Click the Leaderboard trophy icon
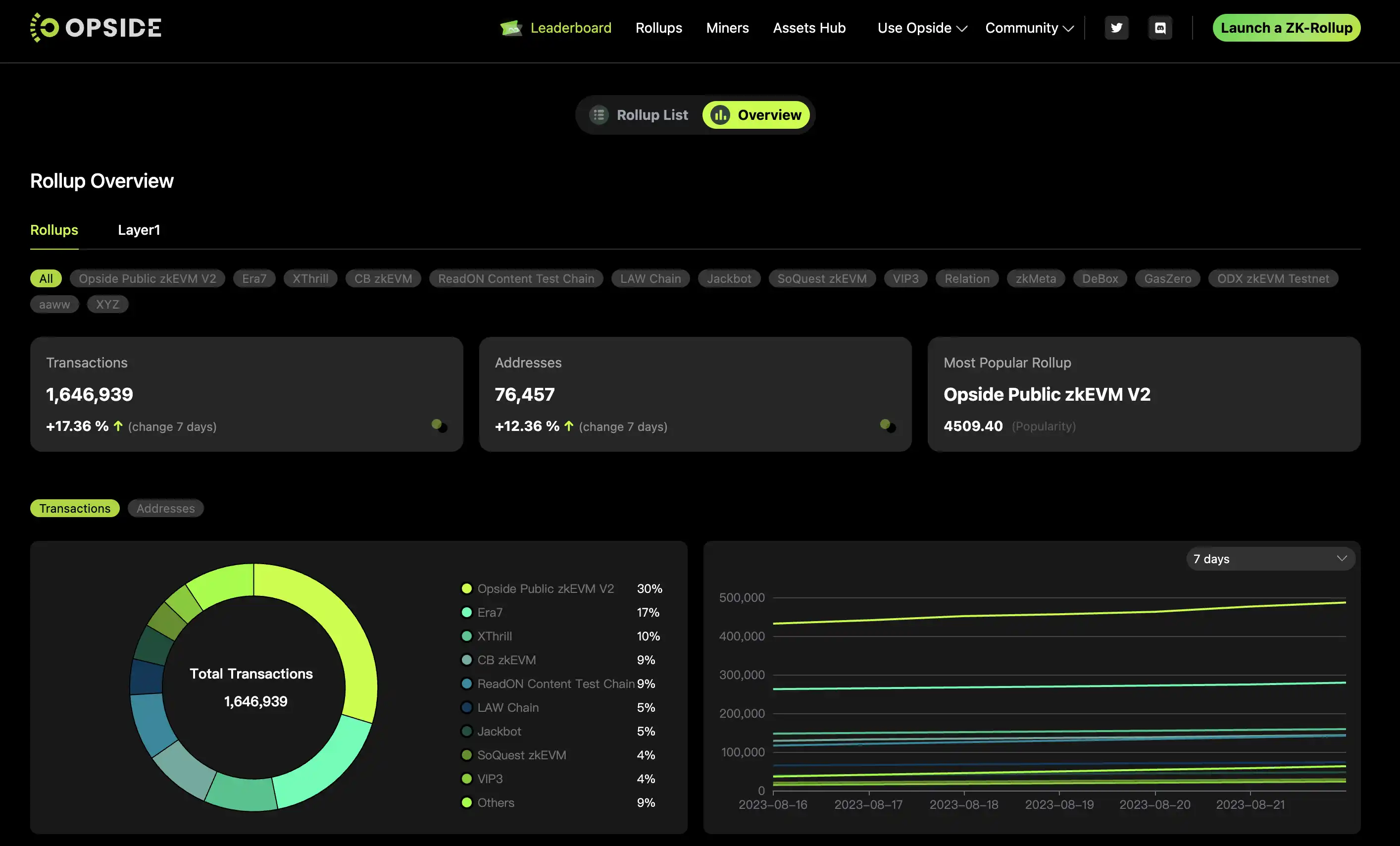The height and width of the screenshot is (846, 1400). (510, 27)
